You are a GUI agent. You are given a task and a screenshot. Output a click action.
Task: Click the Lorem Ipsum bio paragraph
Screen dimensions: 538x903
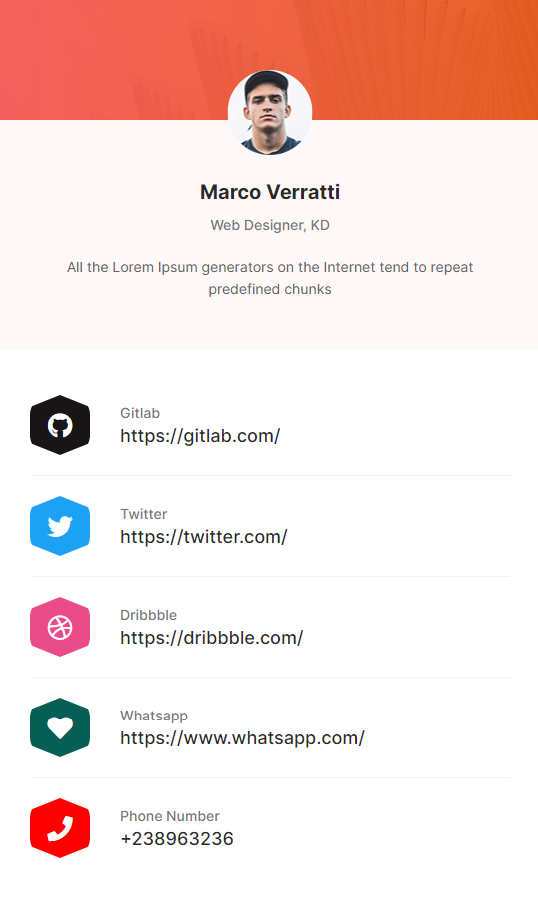click(x=270, y=278)
